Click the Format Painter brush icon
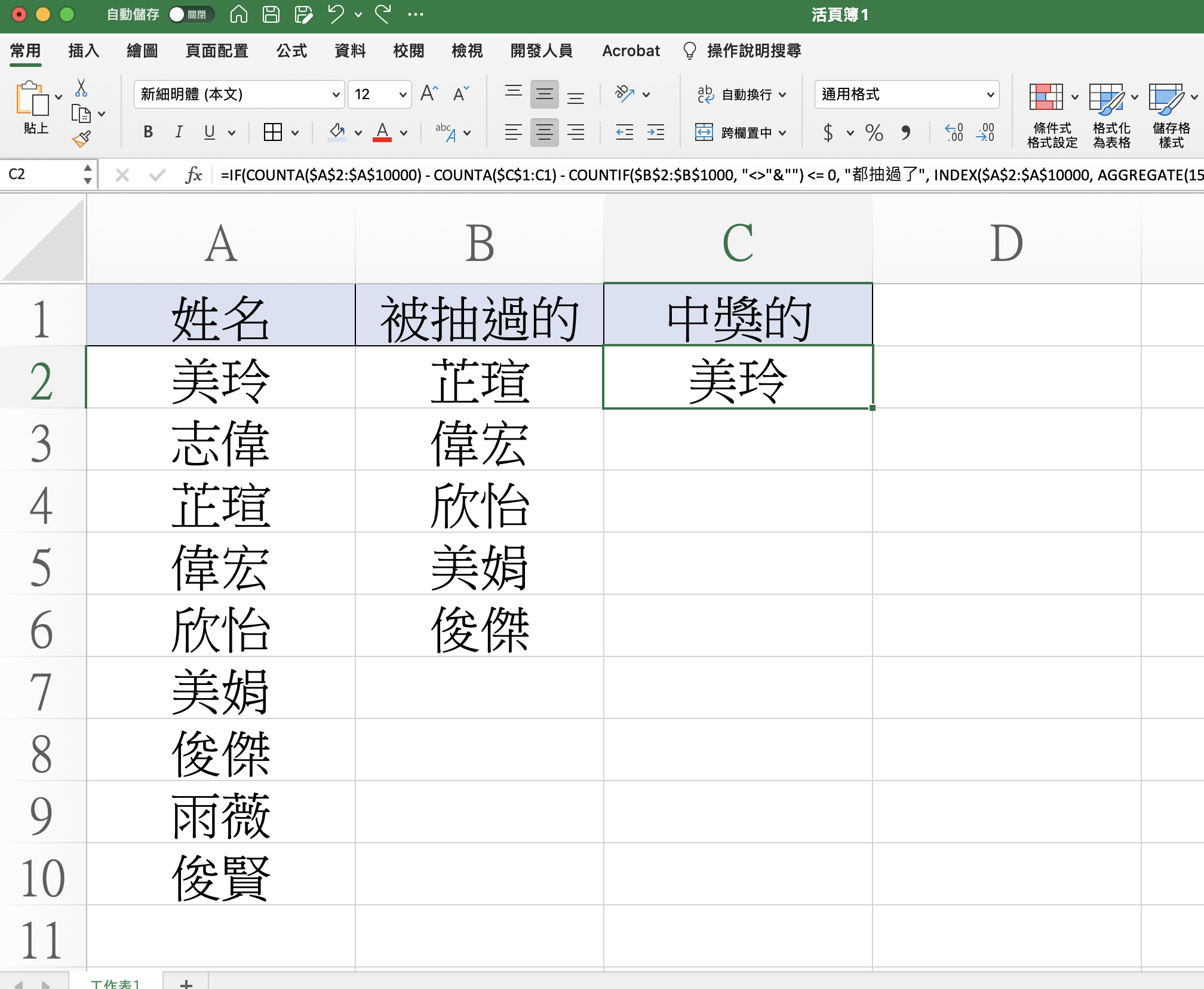1204x989 pixels. (81, 139)
